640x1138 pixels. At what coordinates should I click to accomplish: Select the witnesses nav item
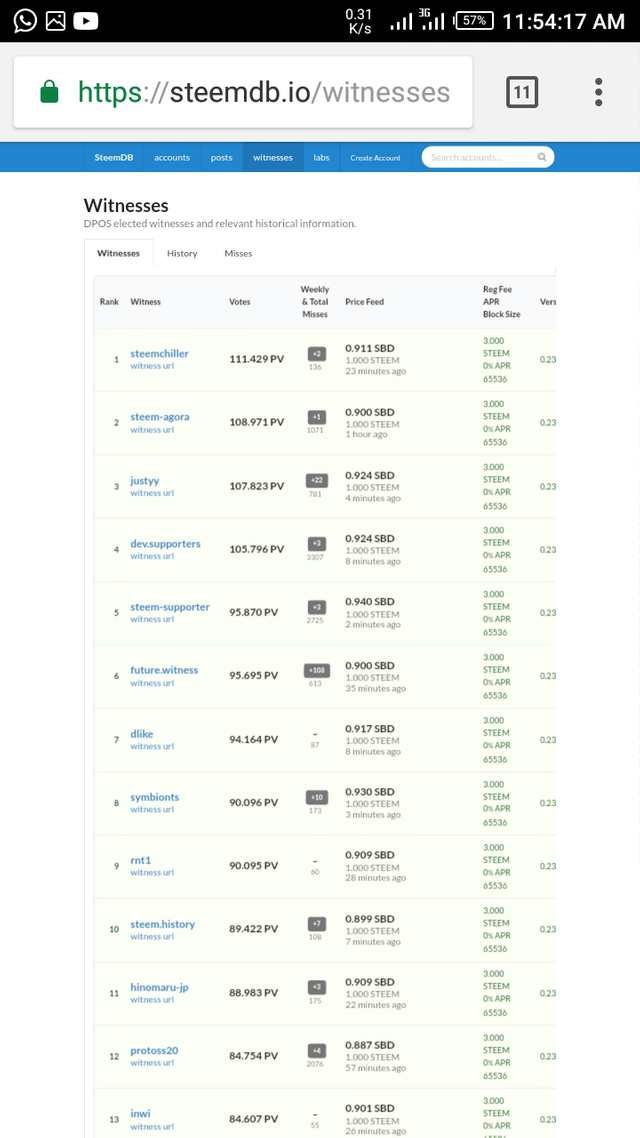[x=273, y=157]
